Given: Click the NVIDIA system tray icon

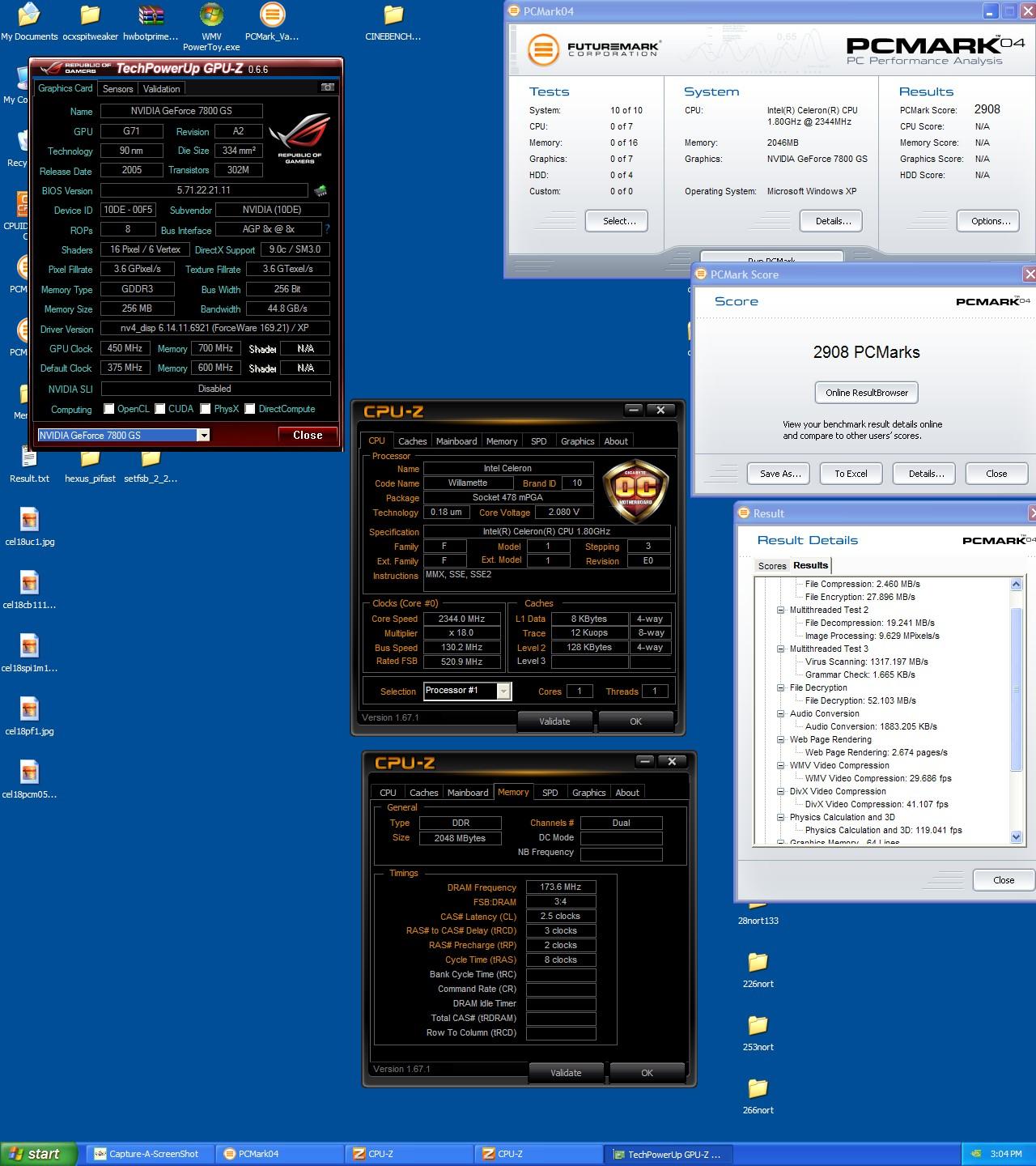Looking at the screenshot, I should [977, 1154].
